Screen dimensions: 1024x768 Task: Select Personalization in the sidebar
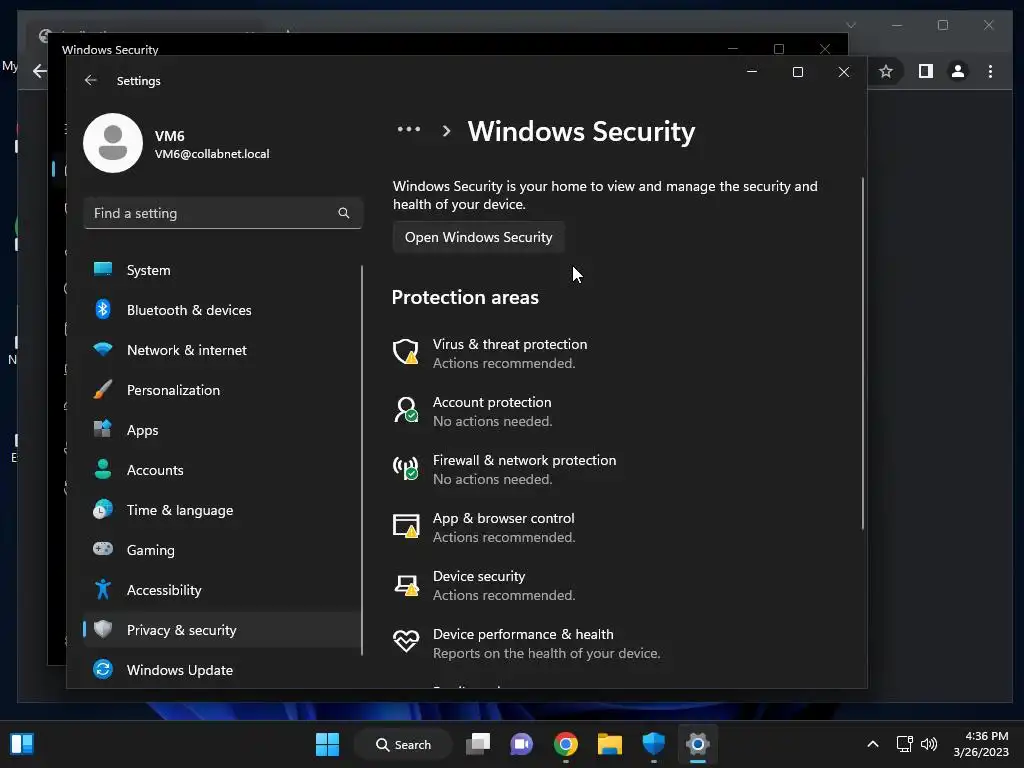click(222, 390)
